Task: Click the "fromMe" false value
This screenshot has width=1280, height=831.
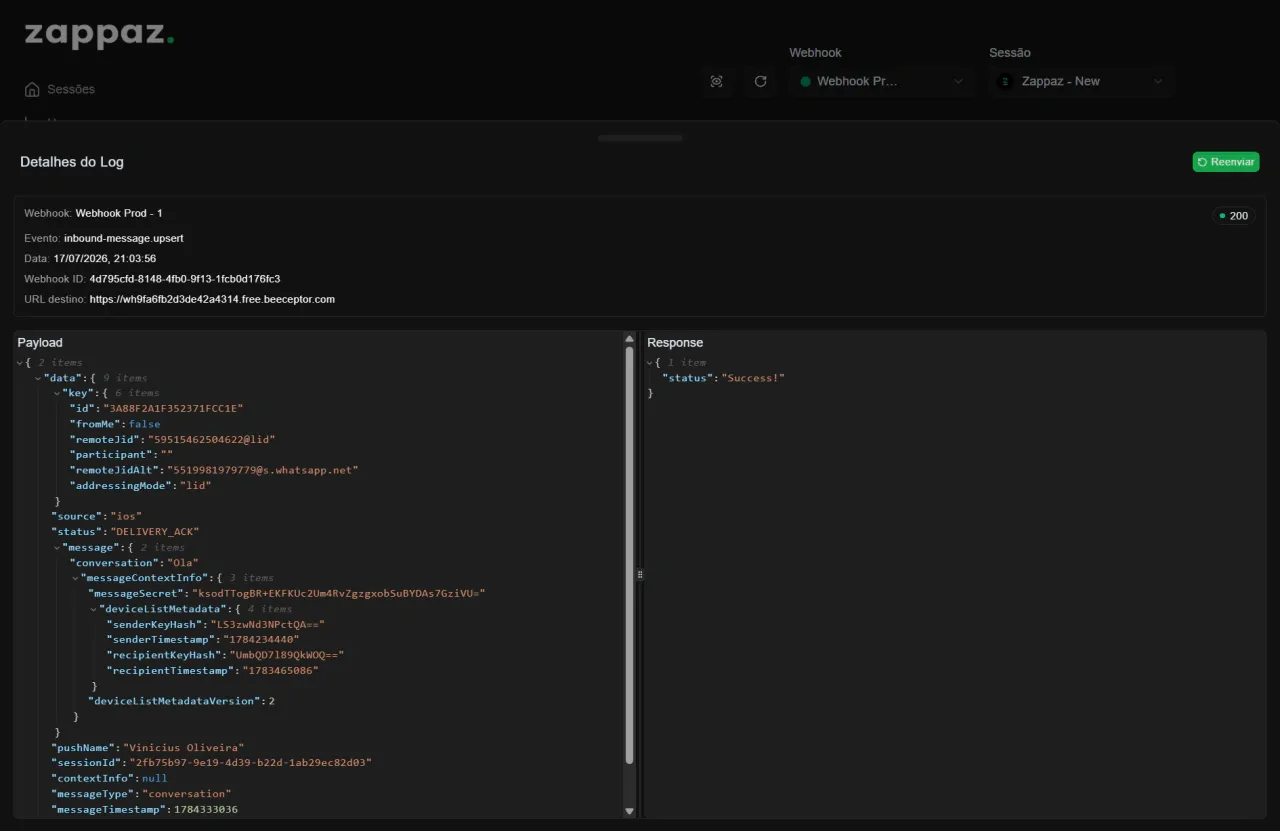Action: point(144,424)
